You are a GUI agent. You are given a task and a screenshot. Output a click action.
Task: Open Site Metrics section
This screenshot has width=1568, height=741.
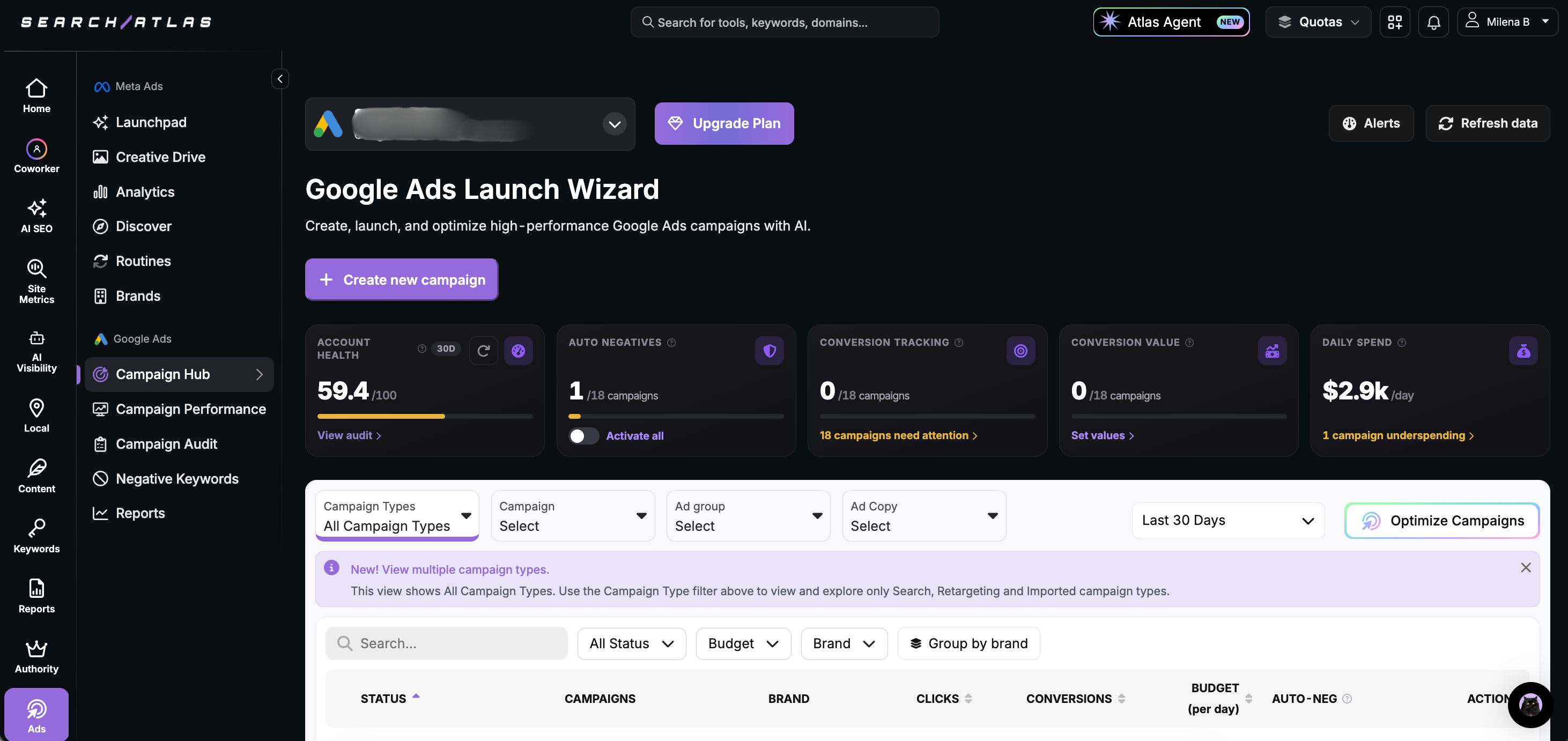[36, 281]
